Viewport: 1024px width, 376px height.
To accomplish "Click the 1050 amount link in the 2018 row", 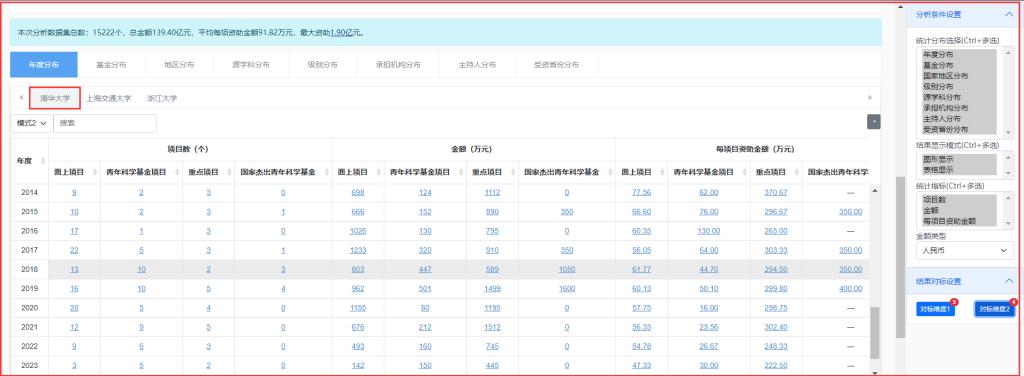I will pos(567,270).
